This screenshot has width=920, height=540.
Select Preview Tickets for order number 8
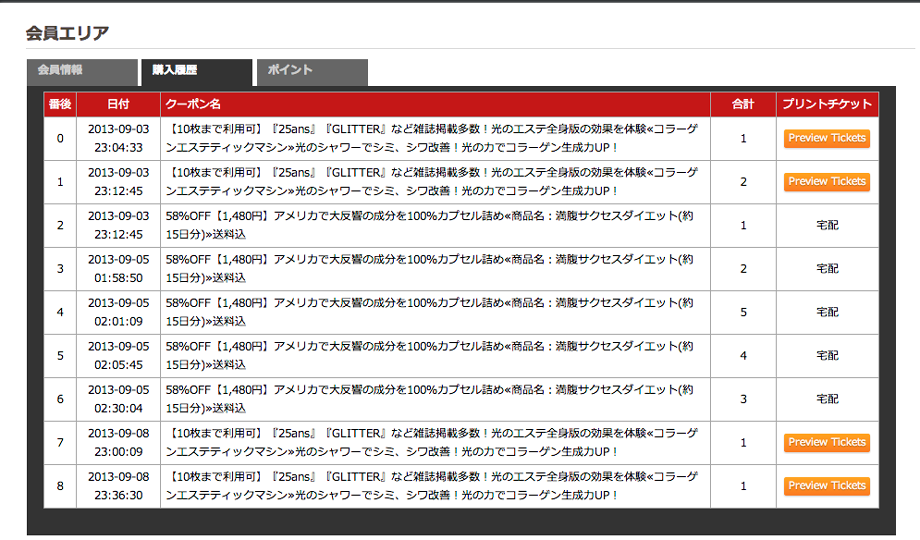826,486
